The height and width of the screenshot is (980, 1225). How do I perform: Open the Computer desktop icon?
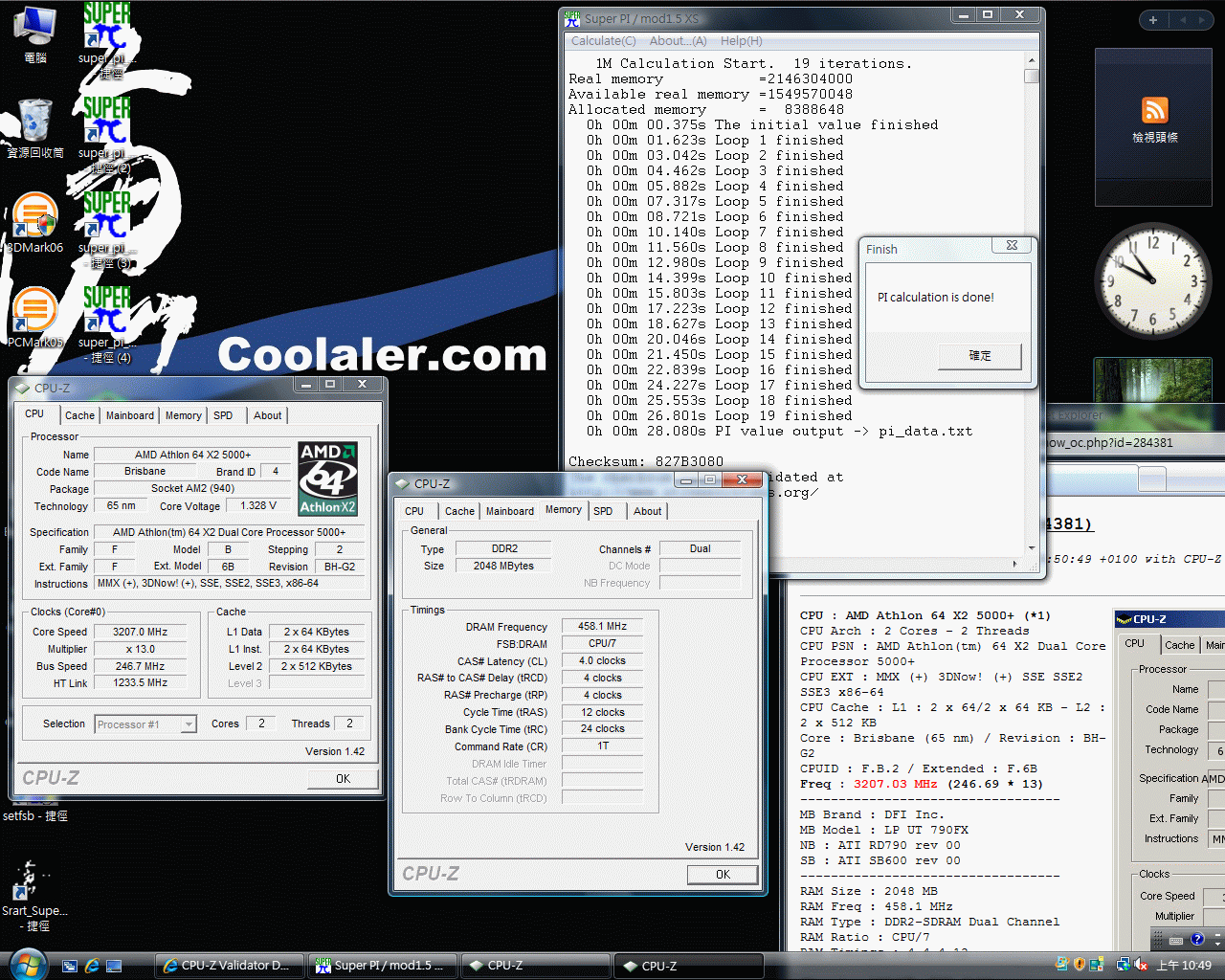coord(34,34)
